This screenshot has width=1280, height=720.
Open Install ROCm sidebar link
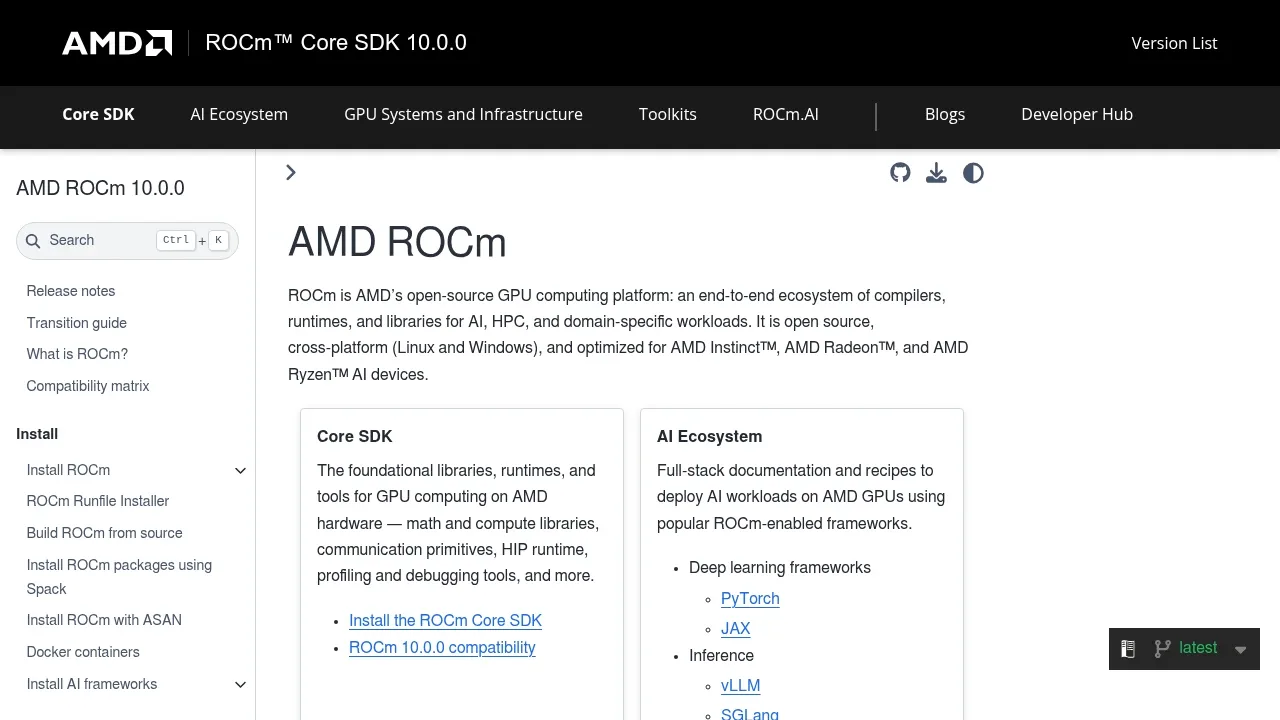pyautogui.click(x=68, y=470)
